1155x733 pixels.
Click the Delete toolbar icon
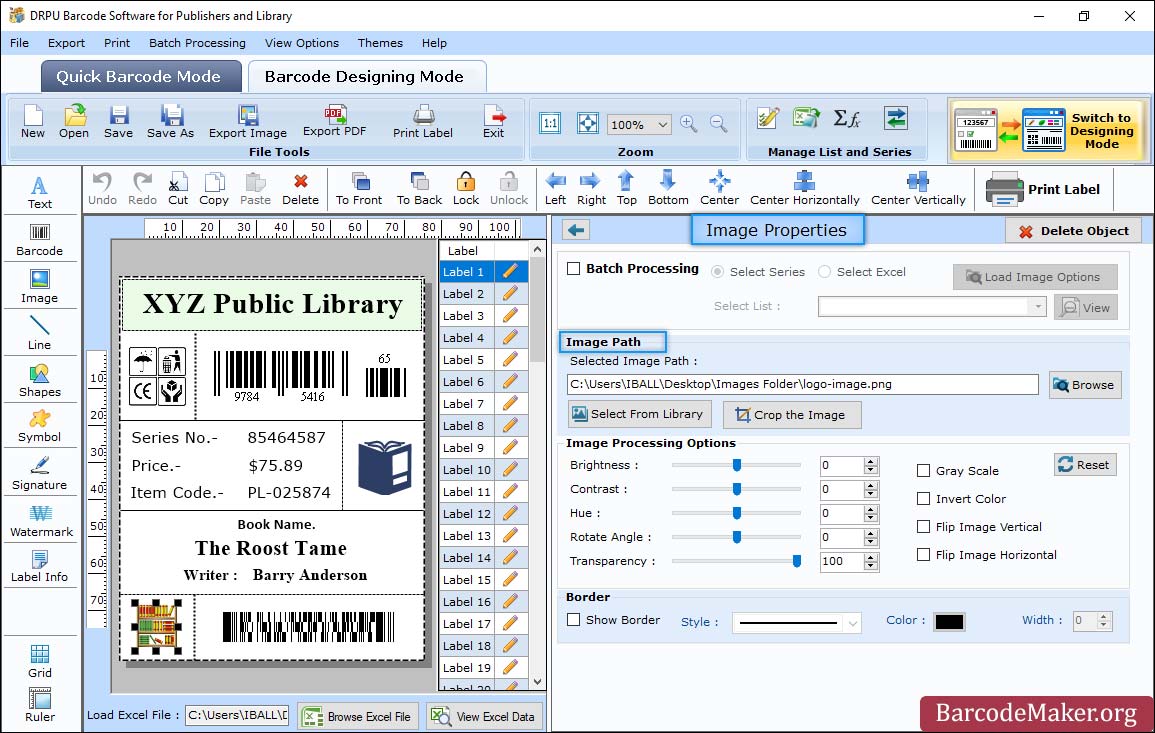tap(301, 189)
